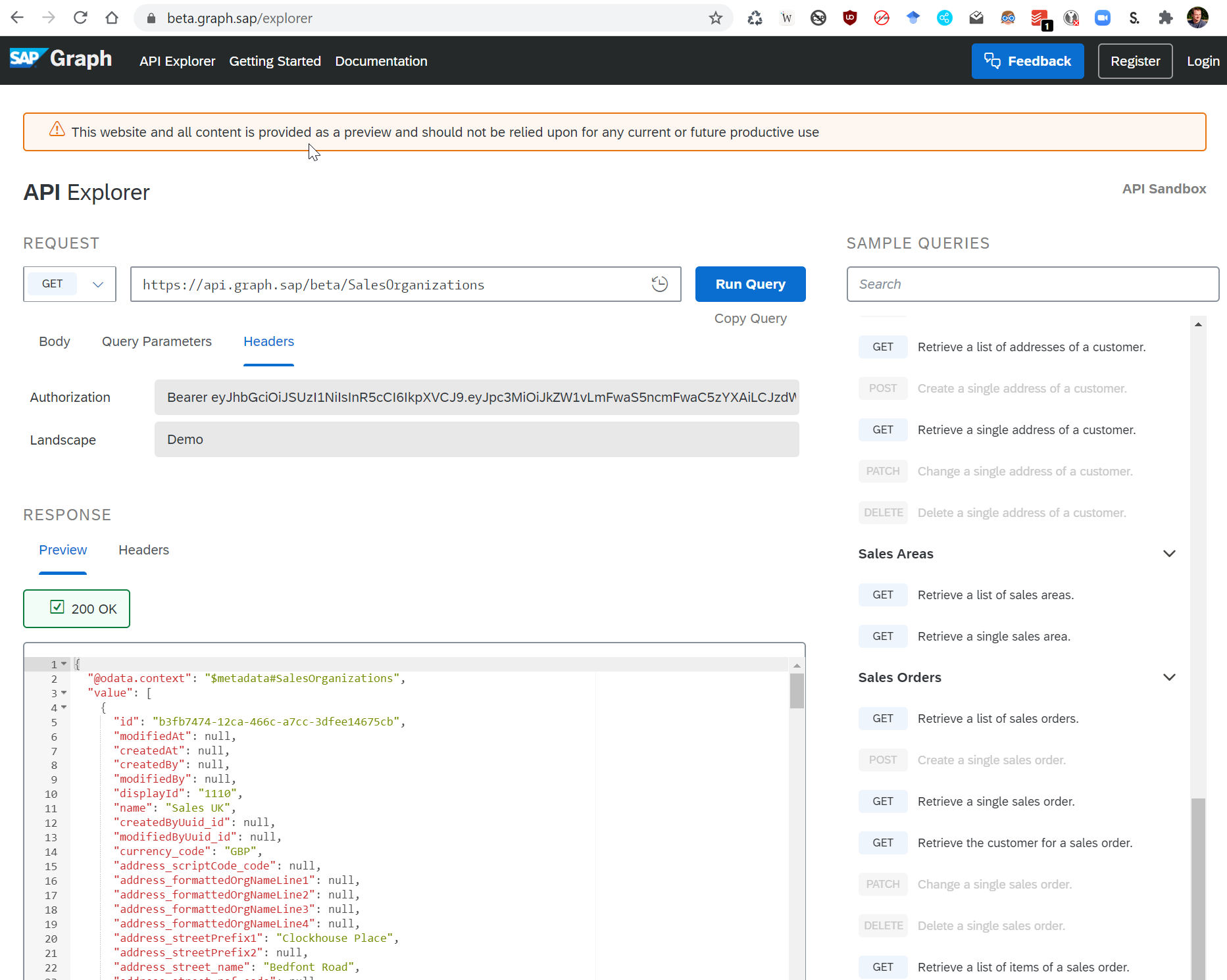Click the SAP Graph logo
Viewport: 1227px width, 980px height.
point(61,59)
